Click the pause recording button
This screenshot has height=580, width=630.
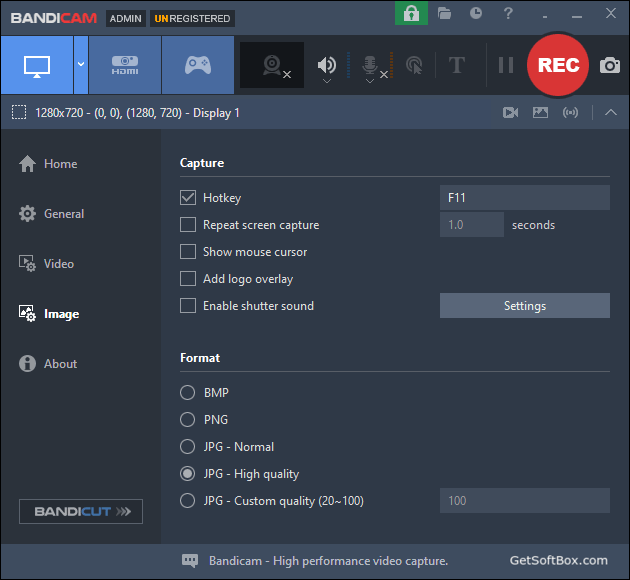click(x=506, y=65)
